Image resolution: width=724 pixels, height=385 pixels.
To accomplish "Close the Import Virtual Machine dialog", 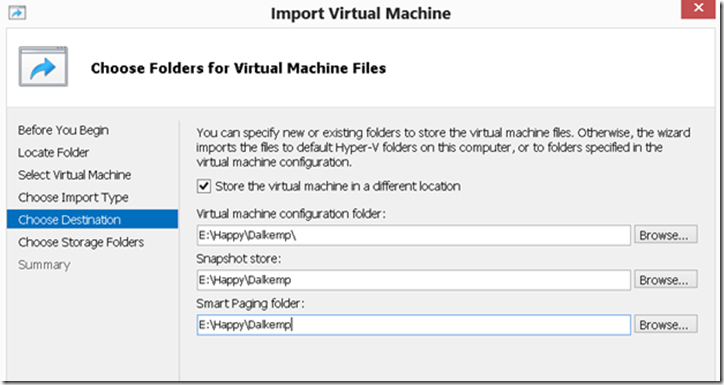I will [698, 8].
